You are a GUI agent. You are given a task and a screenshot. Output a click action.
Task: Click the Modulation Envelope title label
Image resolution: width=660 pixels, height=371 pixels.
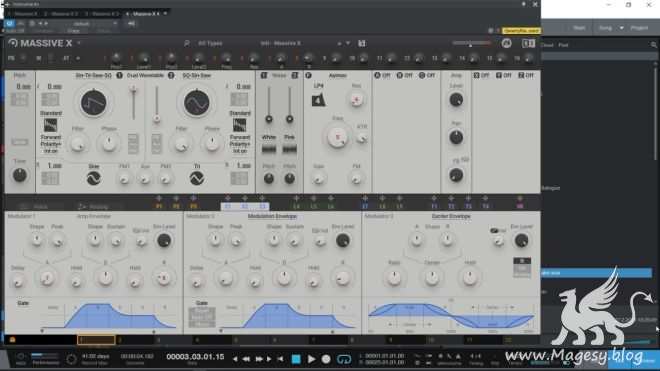272,216
